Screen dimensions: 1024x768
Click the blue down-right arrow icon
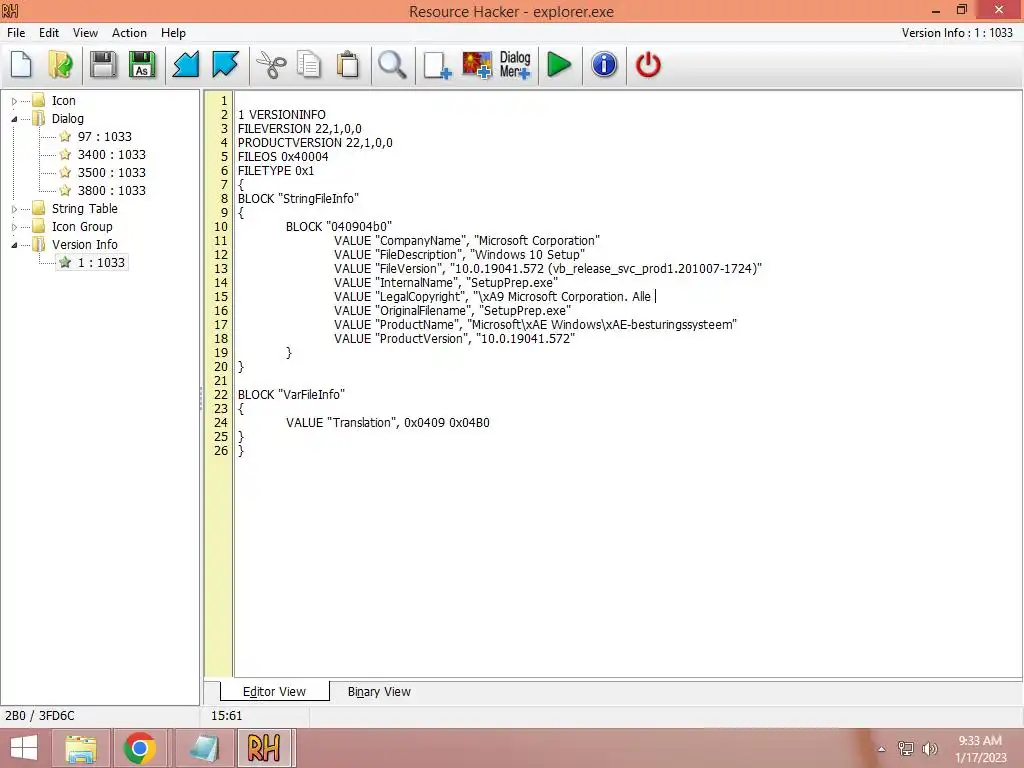(225, 65)
